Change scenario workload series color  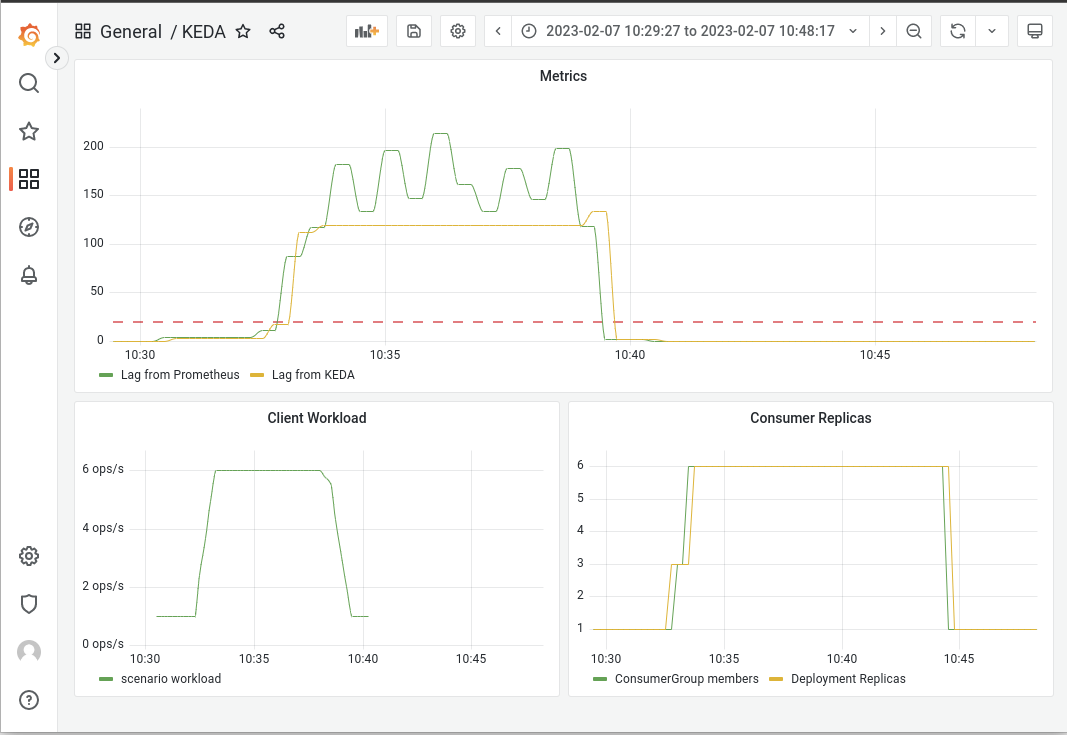[x=105, y=679]
